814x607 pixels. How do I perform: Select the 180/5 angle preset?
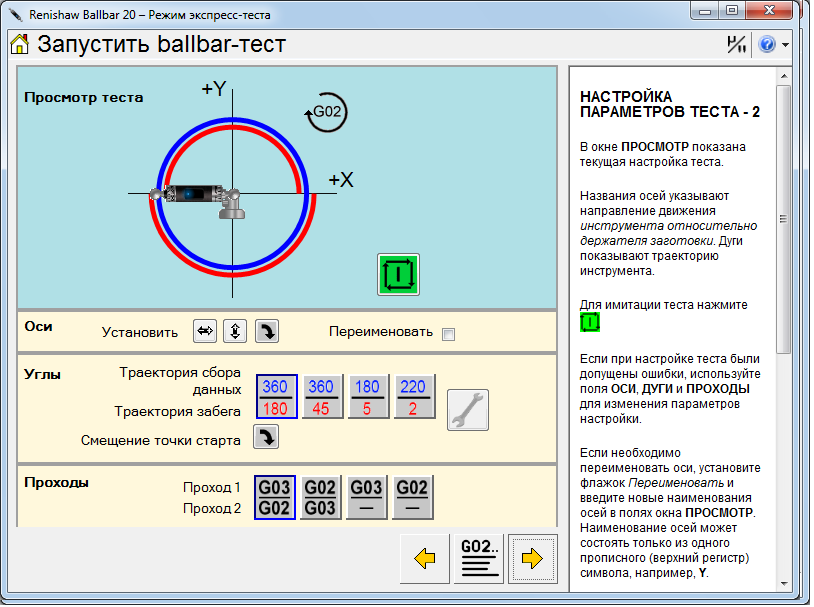[x=368, y=397]
